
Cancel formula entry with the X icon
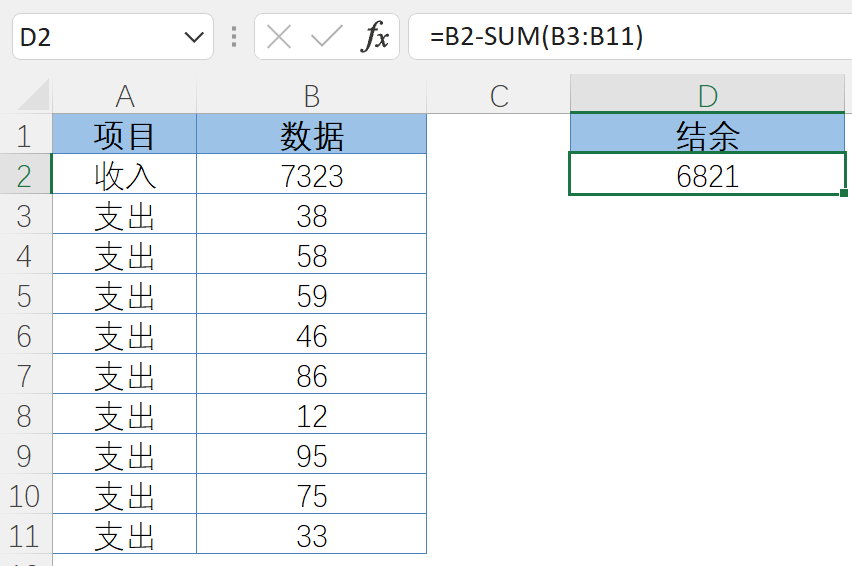[x=279, y=37]
